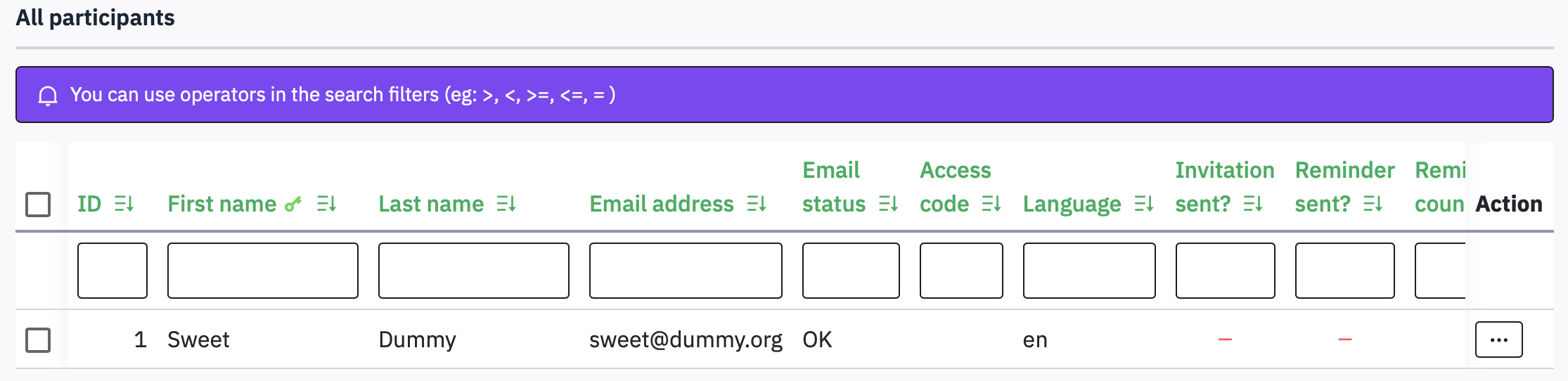Click the Reminder sent sort icon
1568x381 pixels.
(x=1373, y=204)
